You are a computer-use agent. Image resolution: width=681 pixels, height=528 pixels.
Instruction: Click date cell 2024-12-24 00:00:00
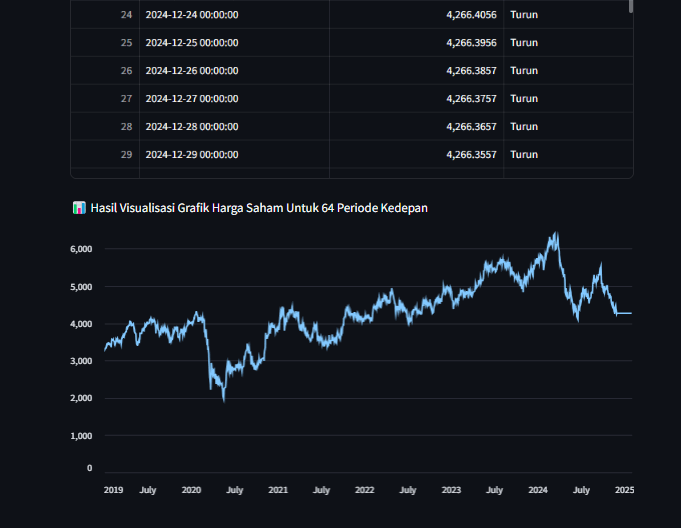click(234, 15)
